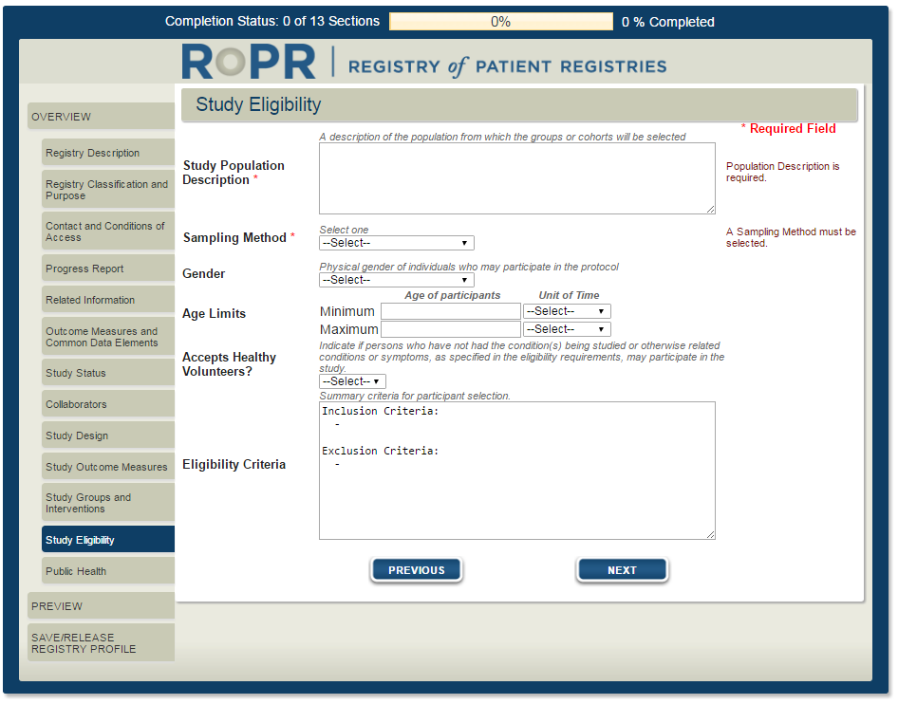Viewport: 898px width, 704px height.
Task: Click the Eligibility Criteria resize handle
Action: [x=711, y=535]
